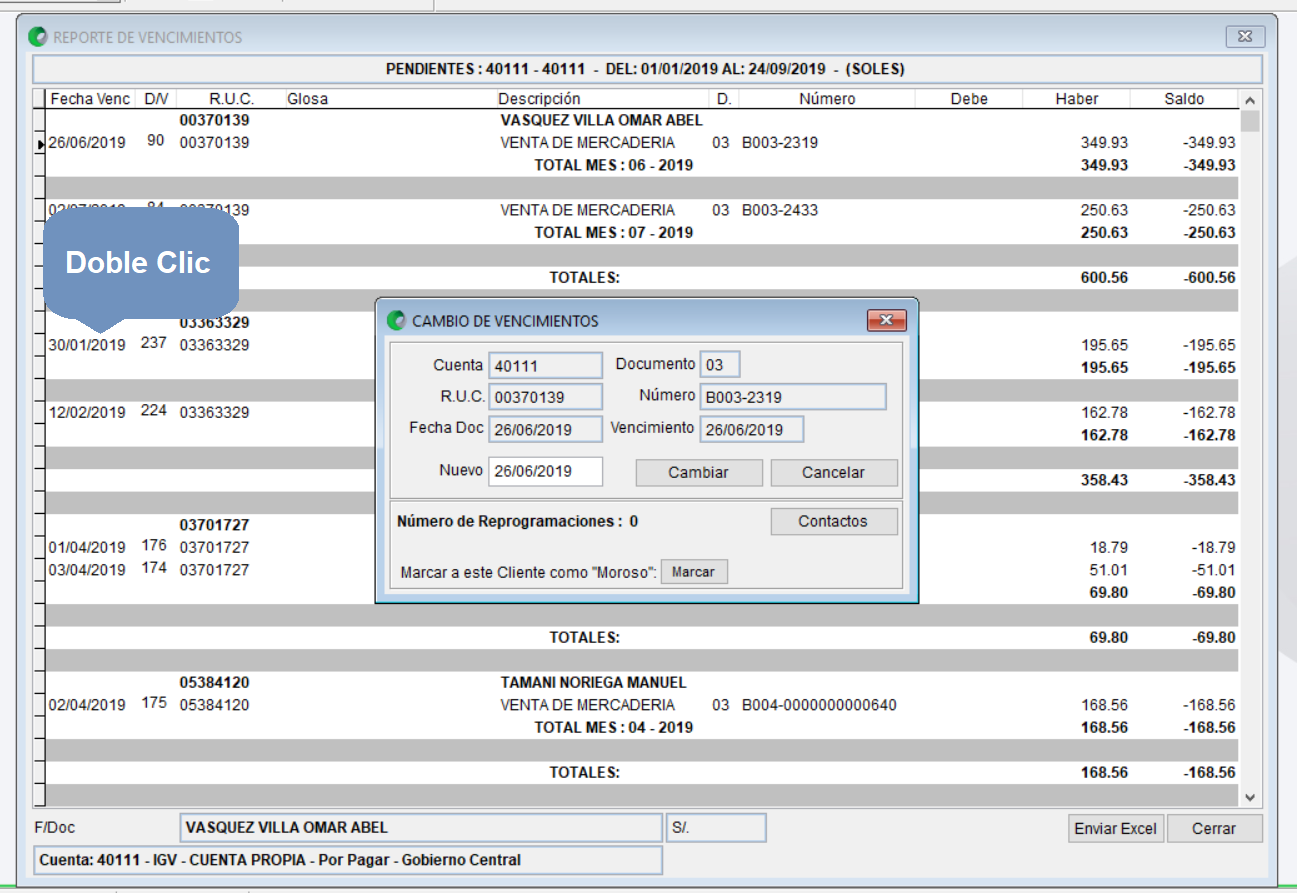Click scrollbar up arrow in report grid
The image size is (1297, 893).
point(1250,100)
